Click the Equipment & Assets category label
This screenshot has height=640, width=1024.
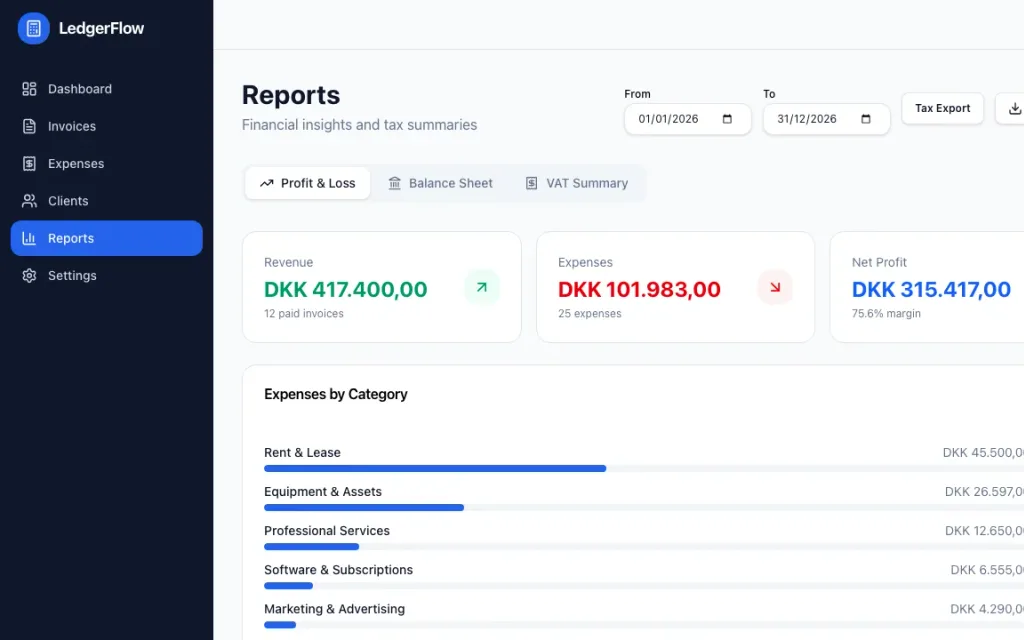click(x=323, y=492)
